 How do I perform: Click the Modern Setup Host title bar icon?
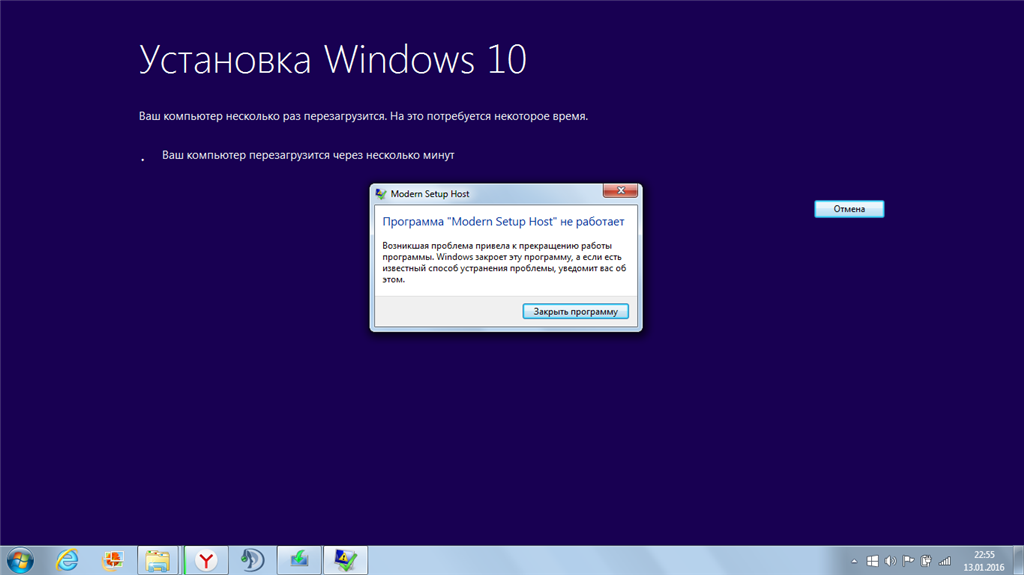381,194
